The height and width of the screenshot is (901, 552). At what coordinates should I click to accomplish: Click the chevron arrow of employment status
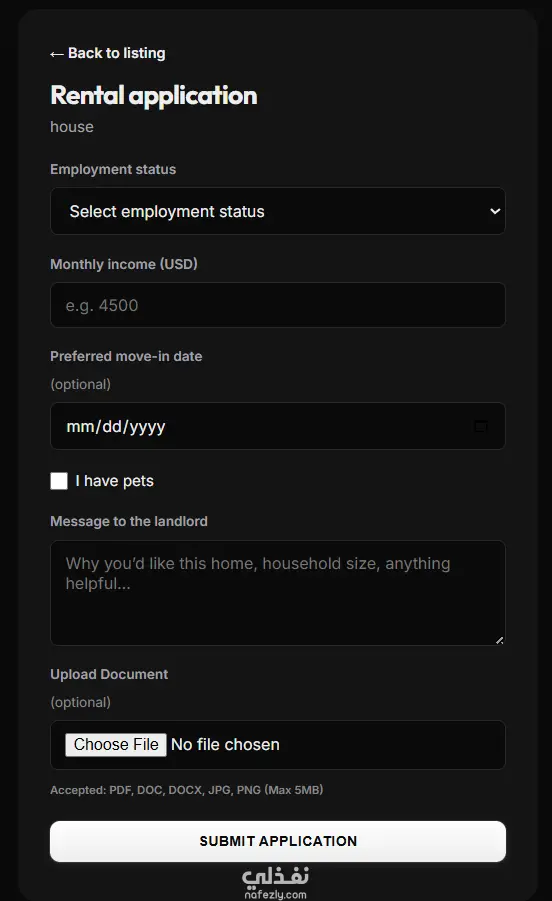pyautogui.click(x=495, y=211)
